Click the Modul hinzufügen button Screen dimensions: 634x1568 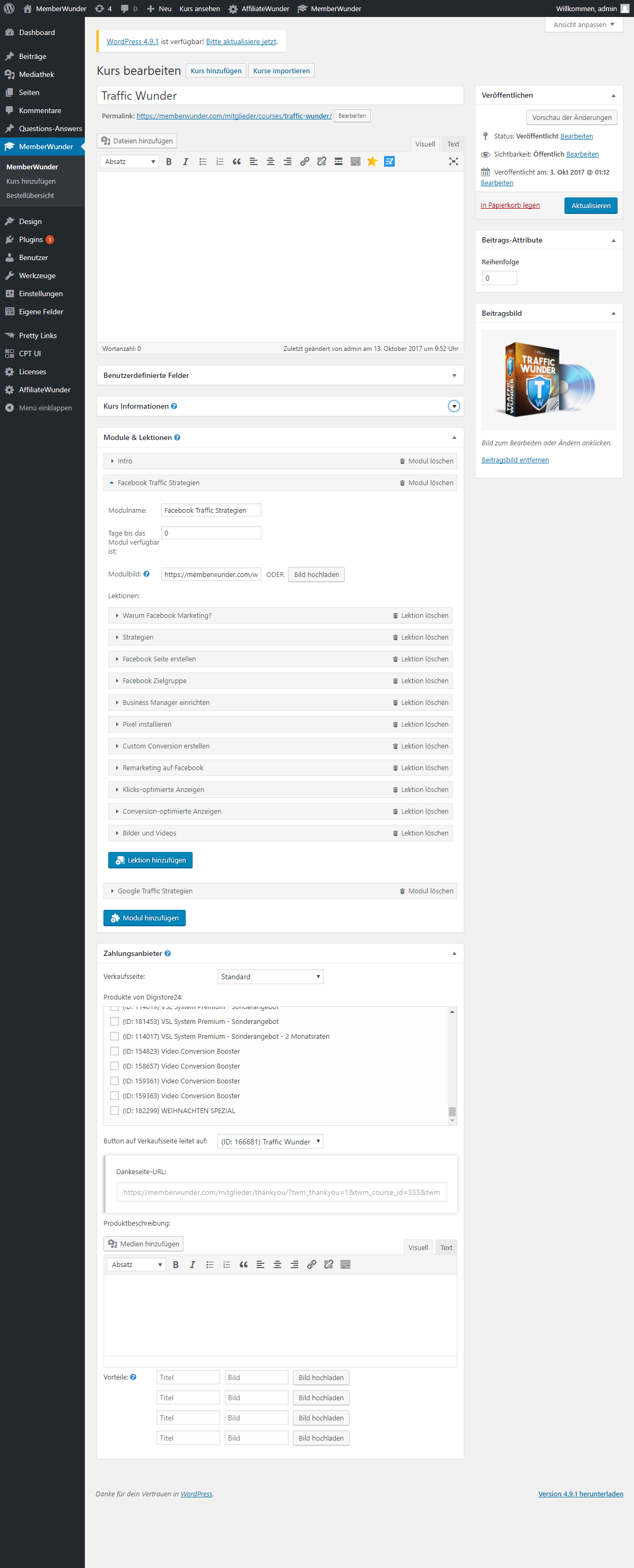click(144, 918)
